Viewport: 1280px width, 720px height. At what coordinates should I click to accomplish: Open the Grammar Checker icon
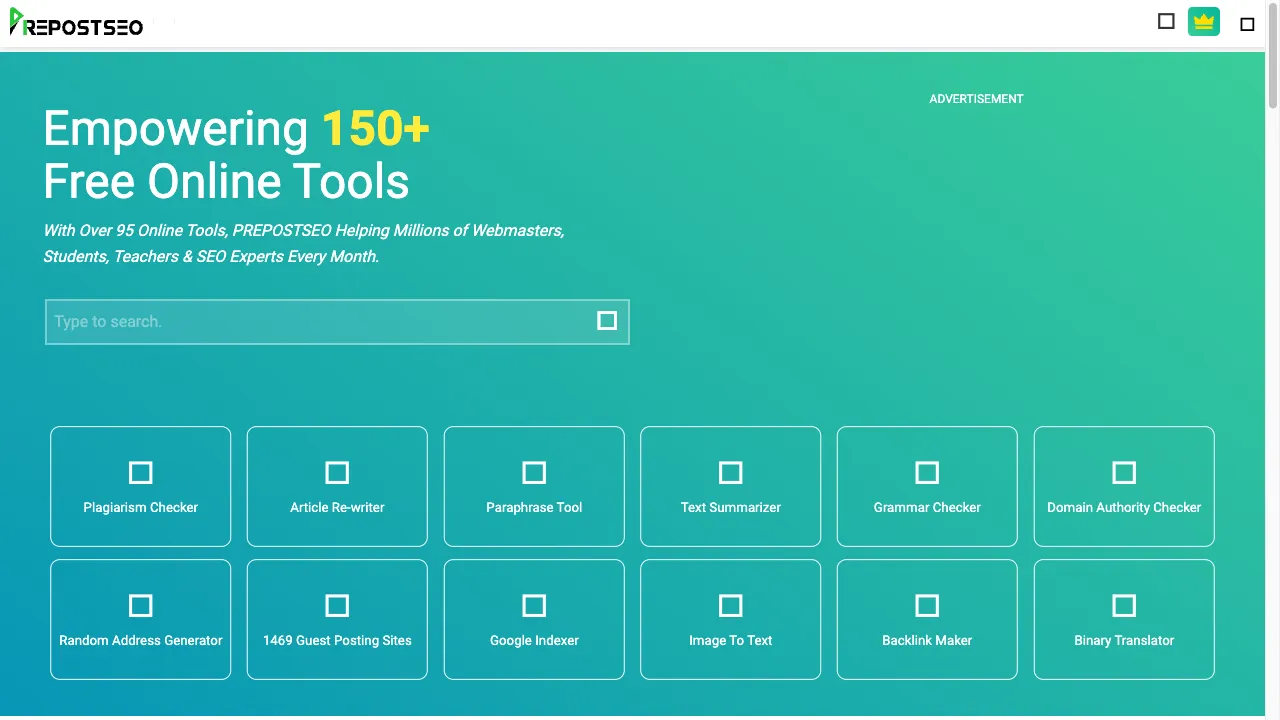[927, 472]
